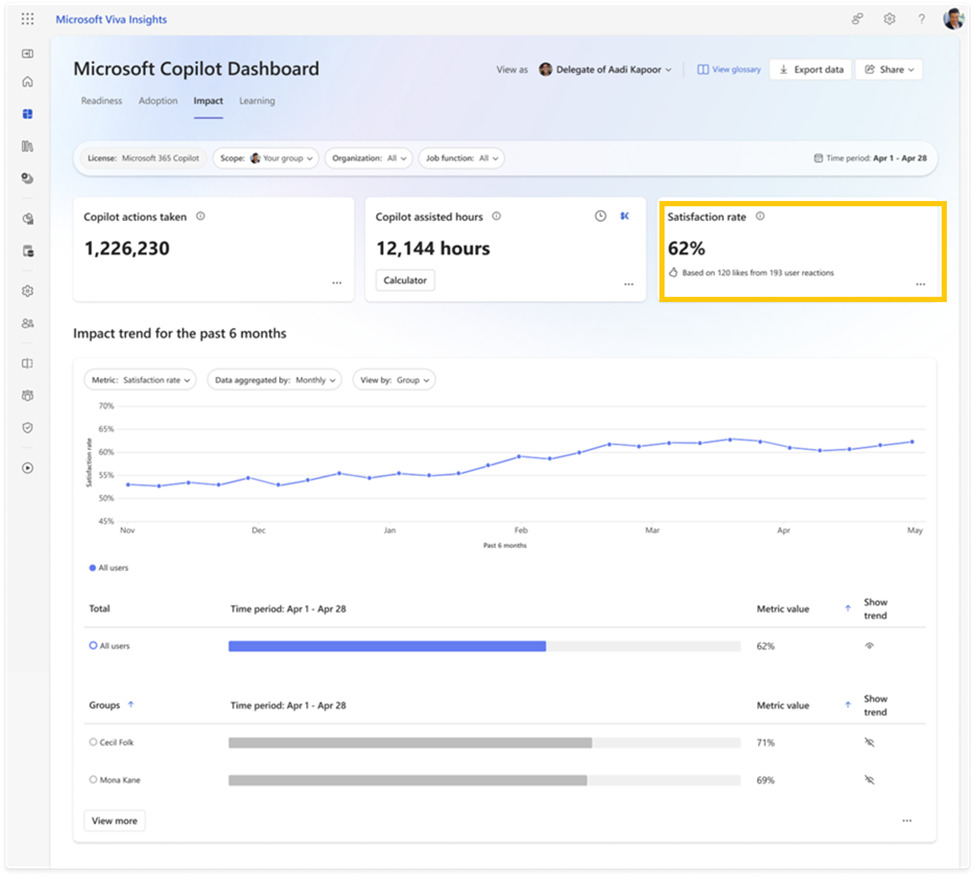Switch to the Learning tab

click(257, 101)
